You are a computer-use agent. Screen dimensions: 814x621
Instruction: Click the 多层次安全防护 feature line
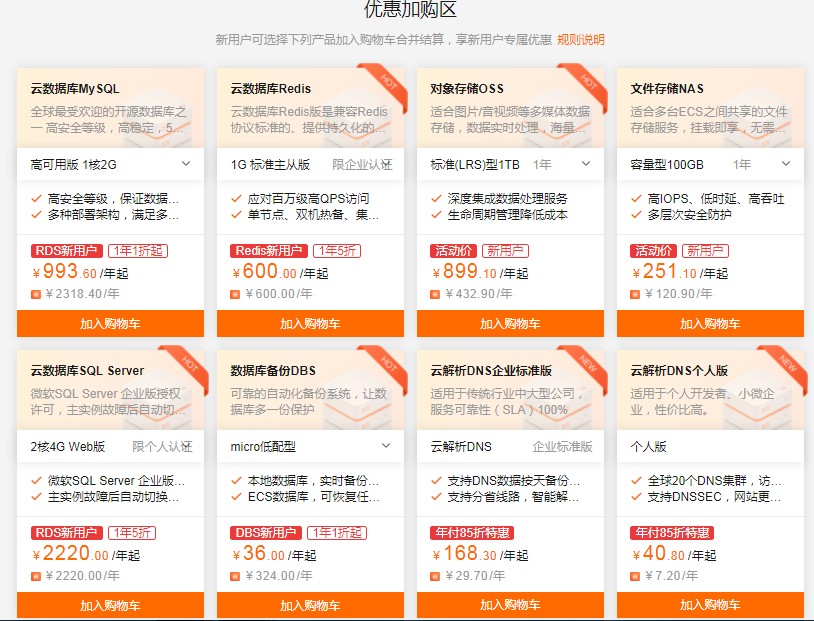[689, 214]
